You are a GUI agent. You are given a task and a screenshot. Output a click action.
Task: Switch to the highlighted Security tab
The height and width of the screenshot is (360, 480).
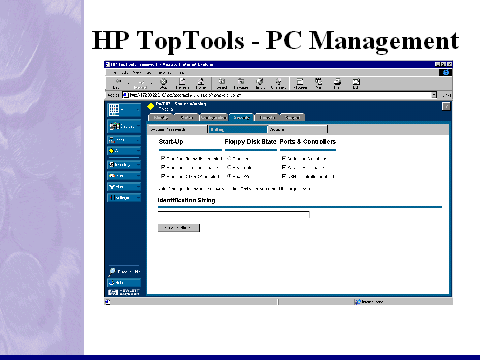242,118
